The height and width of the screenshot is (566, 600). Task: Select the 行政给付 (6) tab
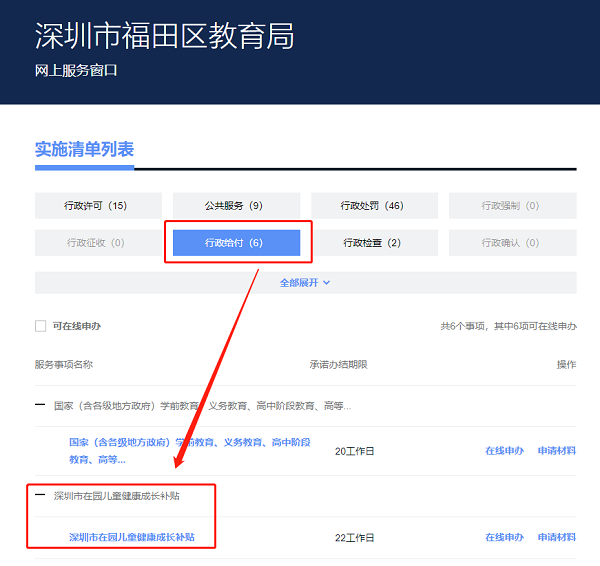pyautogui.click(x=236, y=243)
